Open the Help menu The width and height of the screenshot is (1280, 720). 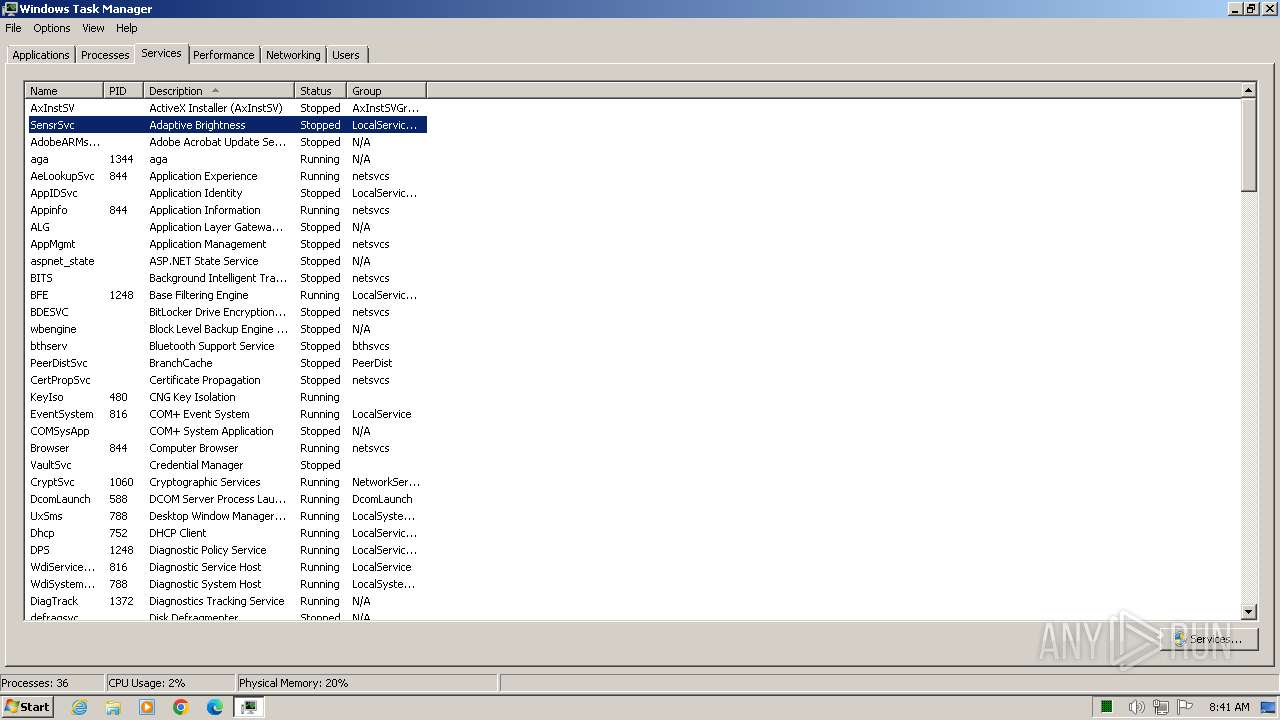126,28
